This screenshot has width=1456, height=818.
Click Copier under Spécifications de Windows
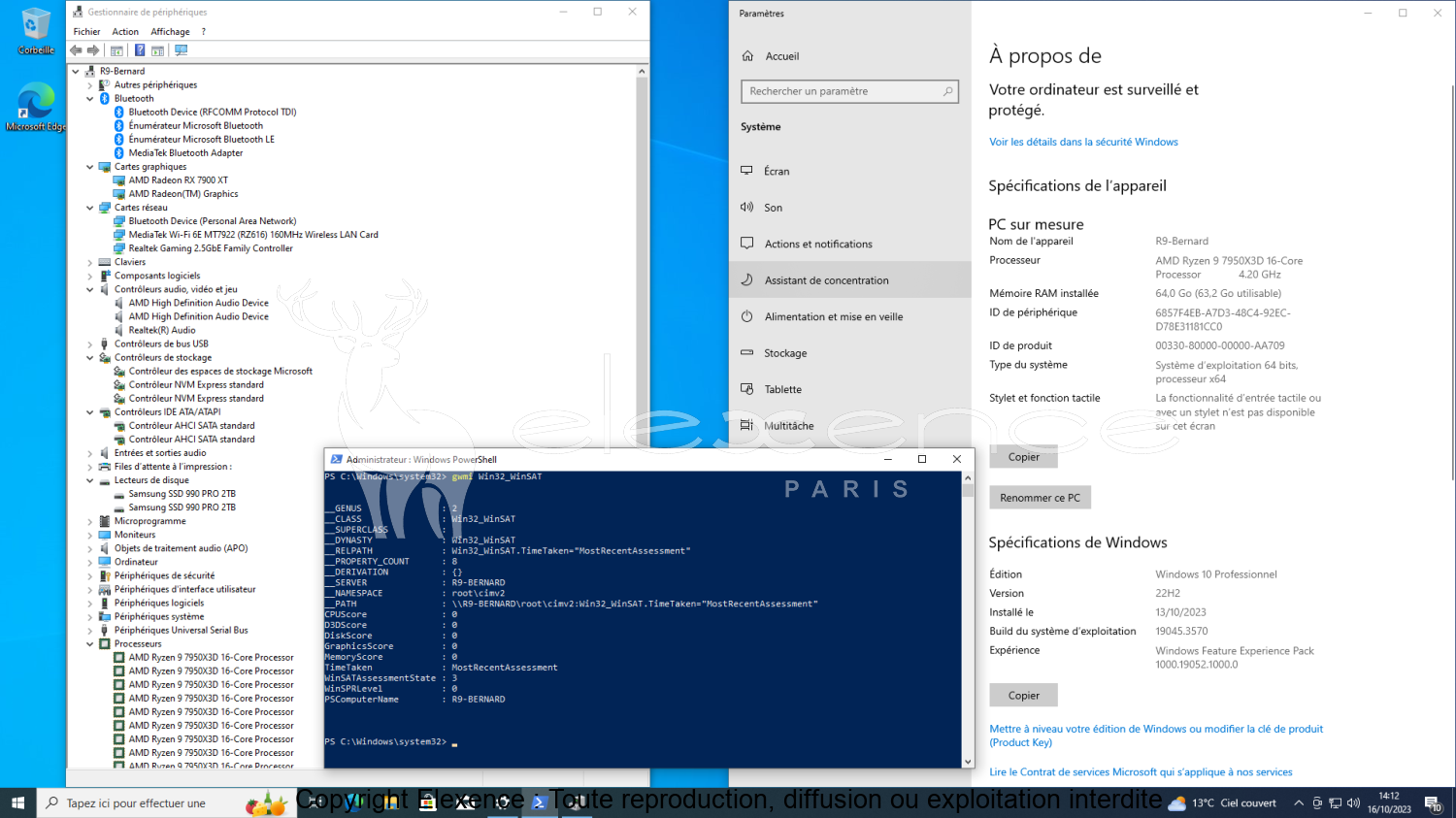(x=1023, y=695)
